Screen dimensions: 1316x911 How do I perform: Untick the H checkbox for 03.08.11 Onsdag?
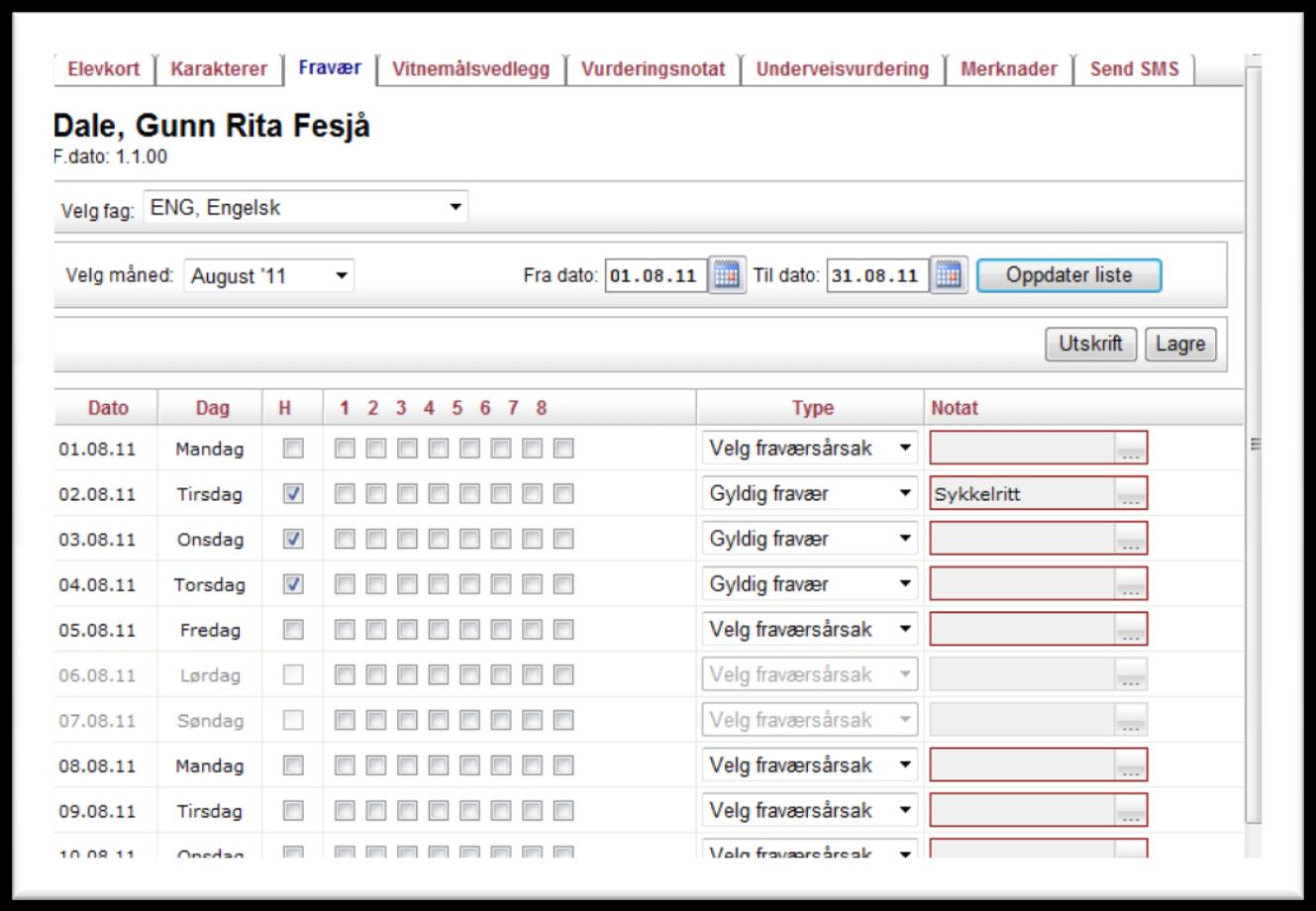[292, 540]
